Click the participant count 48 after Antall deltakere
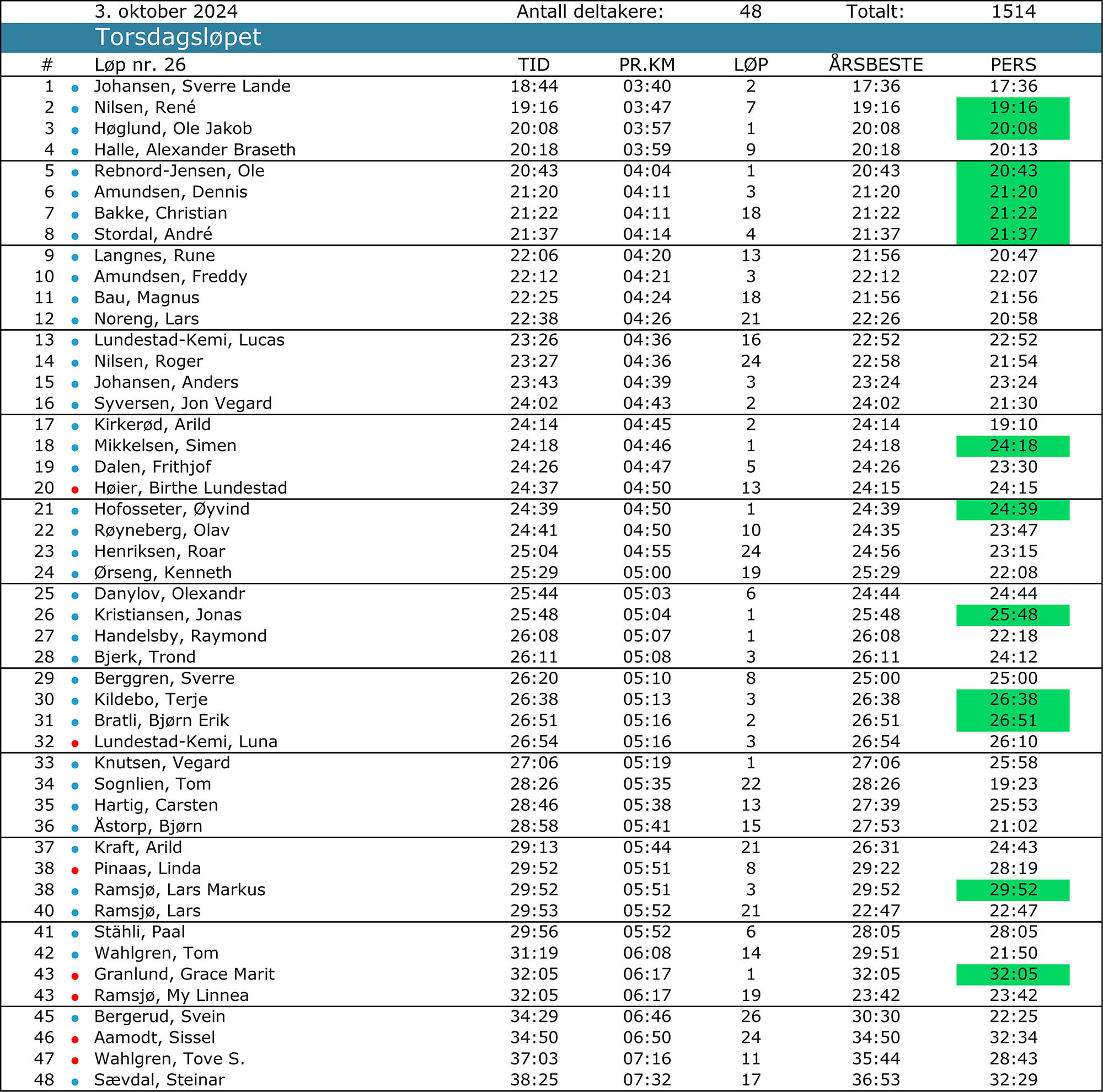The height and width of the screenshot is (1092, 1103). tap(751, 12)
